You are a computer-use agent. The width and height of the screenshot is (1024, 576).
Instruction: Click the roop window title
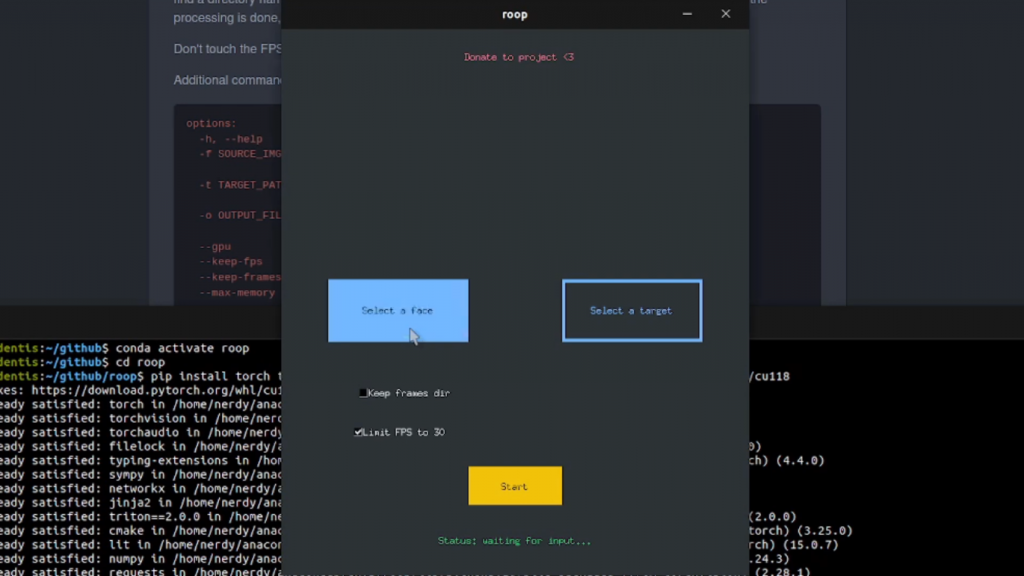(x=515, y=14)
